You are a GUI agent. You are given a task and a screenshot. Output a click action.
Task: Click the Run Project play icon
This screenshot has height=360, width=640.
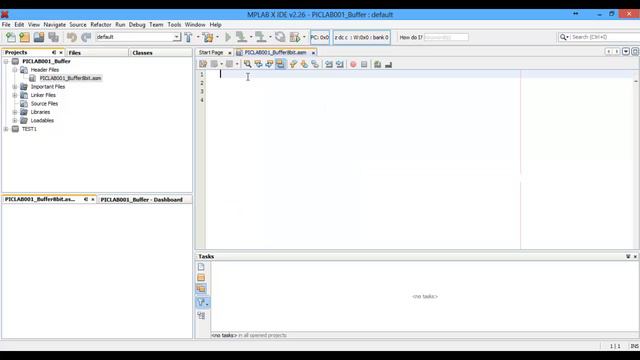228,37
